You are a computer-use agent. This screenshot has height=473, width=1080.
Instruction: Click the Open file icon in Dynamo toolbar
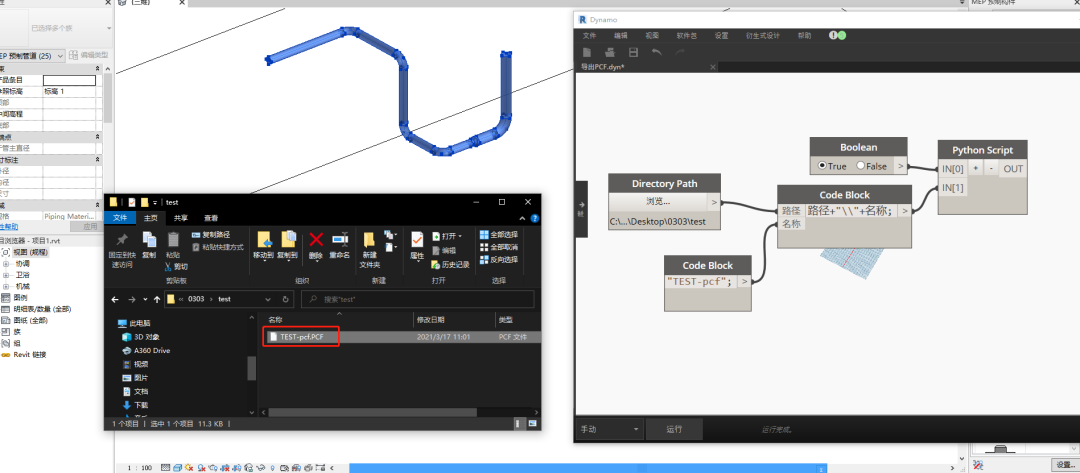click(610, 52)
